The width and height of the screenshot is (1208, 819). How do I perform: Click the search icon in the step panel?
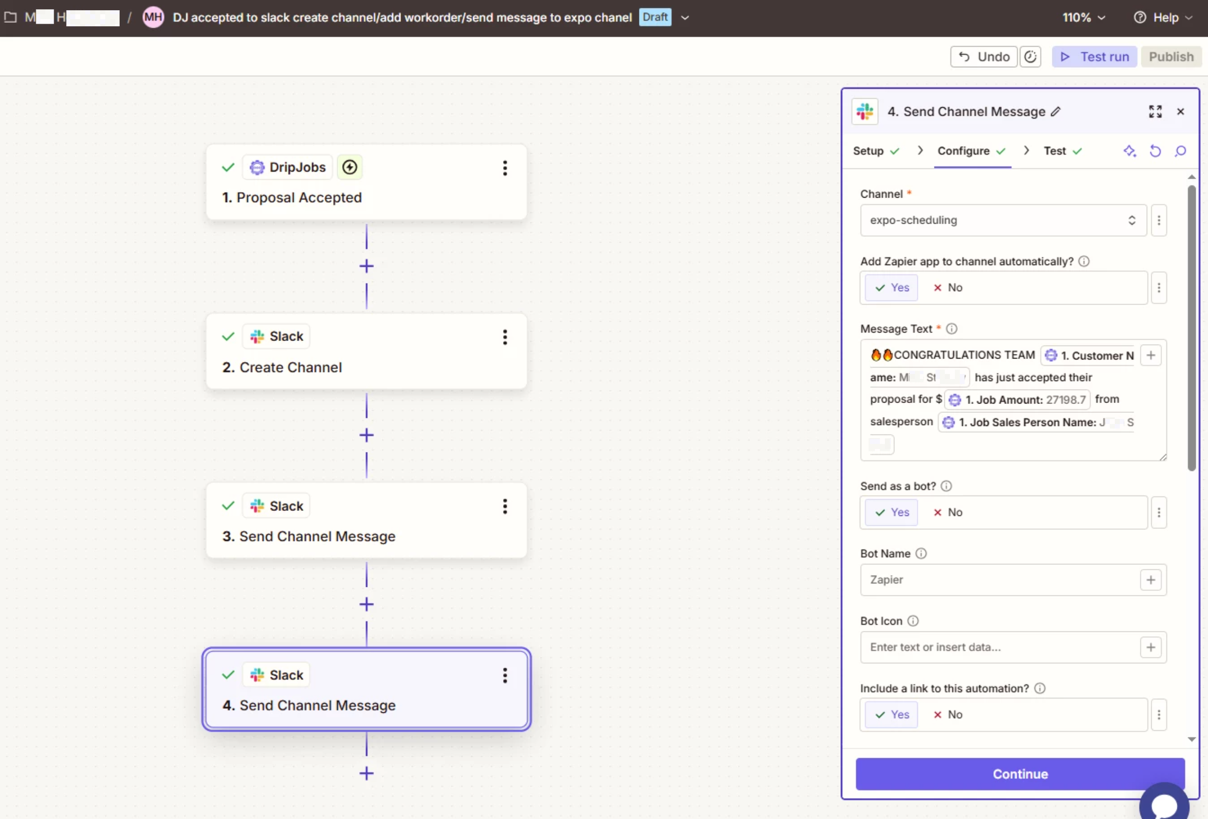click(1180, 151)
